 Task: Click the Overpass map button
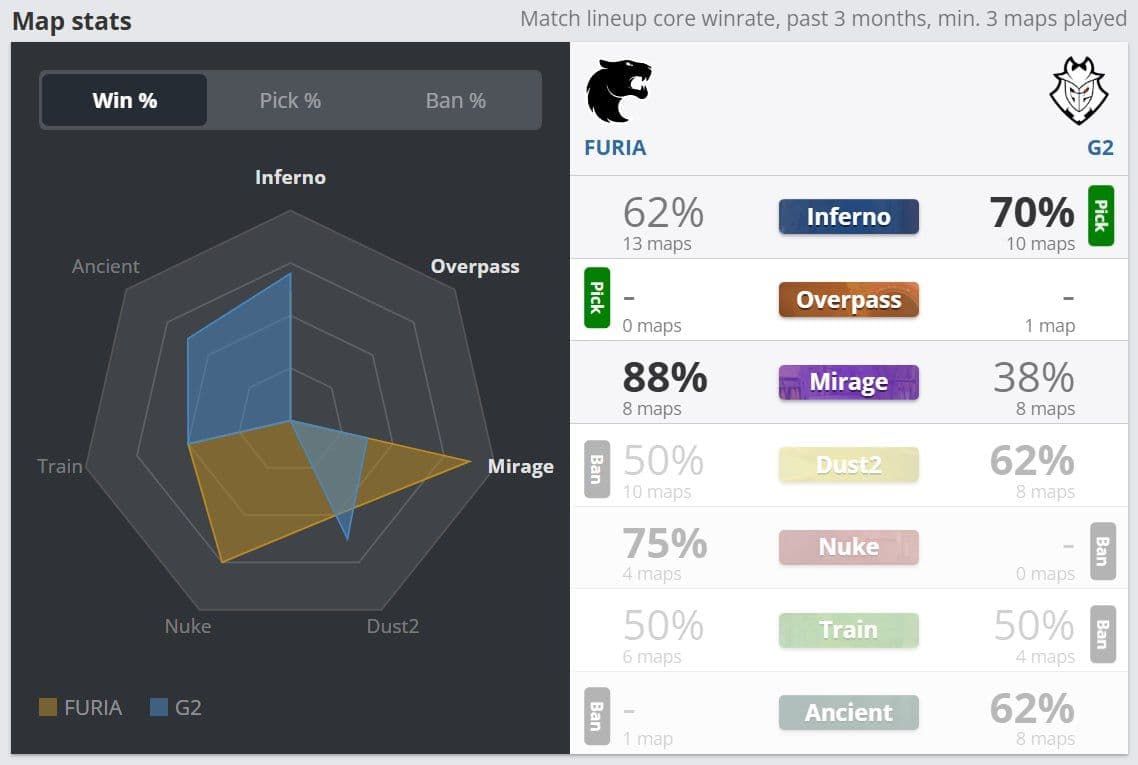[848, 300]
